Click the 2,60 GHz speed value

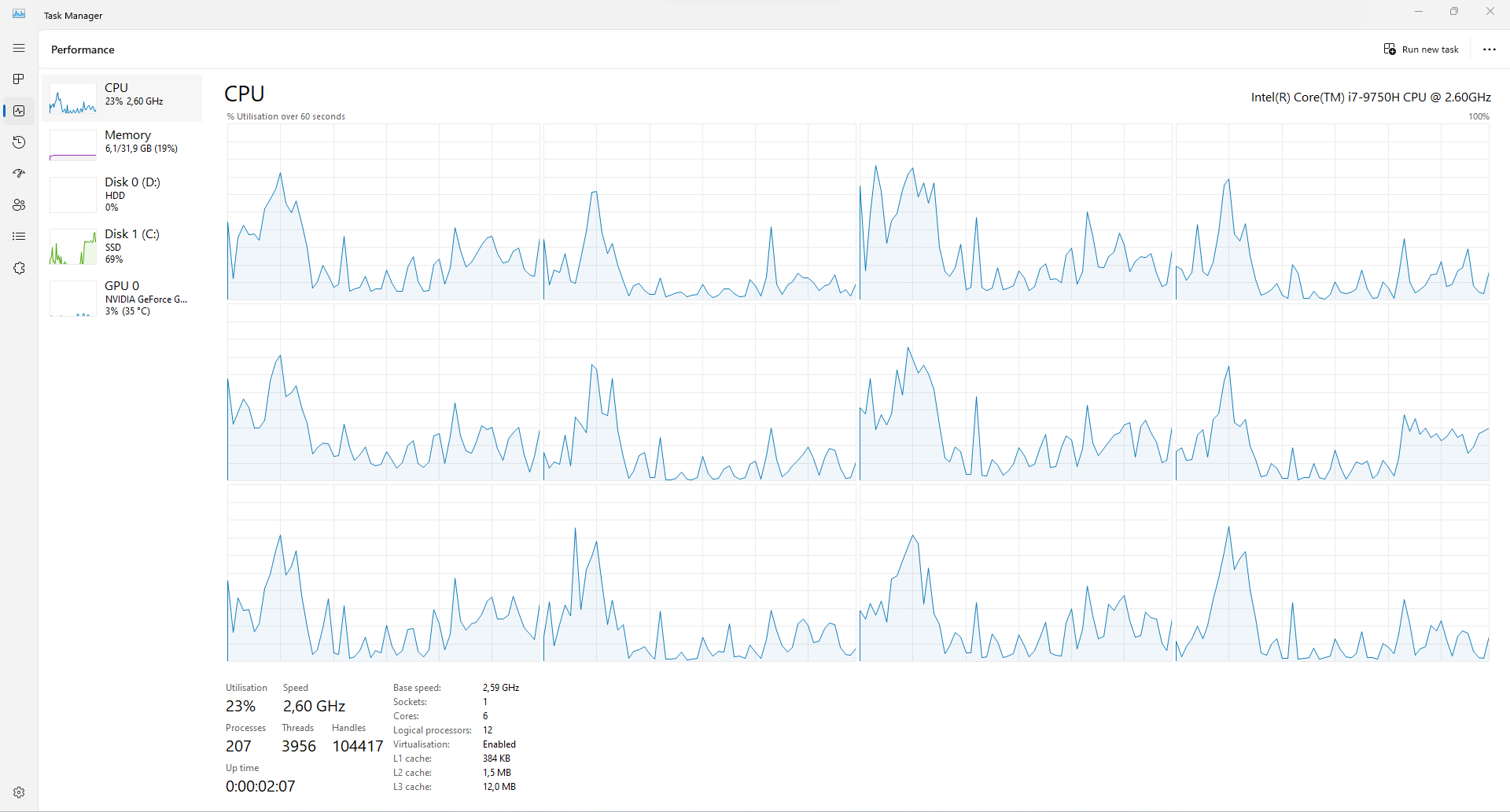click(314, 706)
